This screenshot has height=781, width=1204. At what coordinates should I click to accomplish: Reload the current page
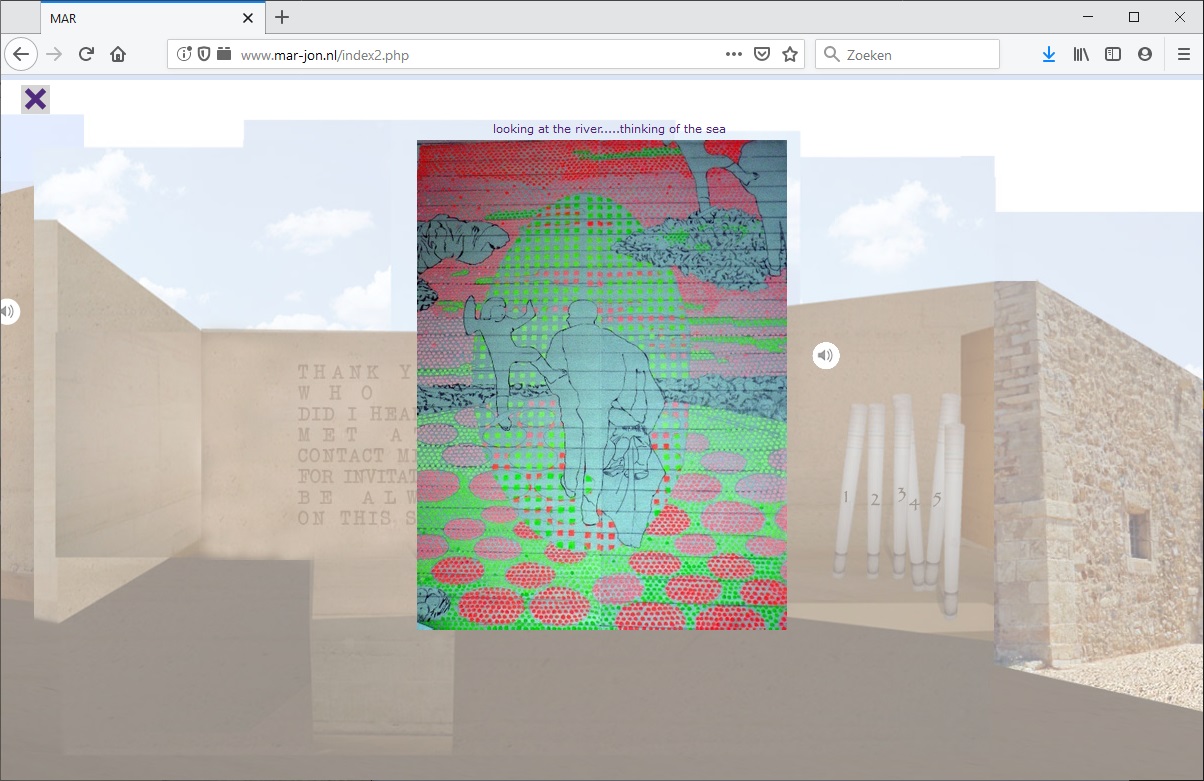click(x=86, y=55)
